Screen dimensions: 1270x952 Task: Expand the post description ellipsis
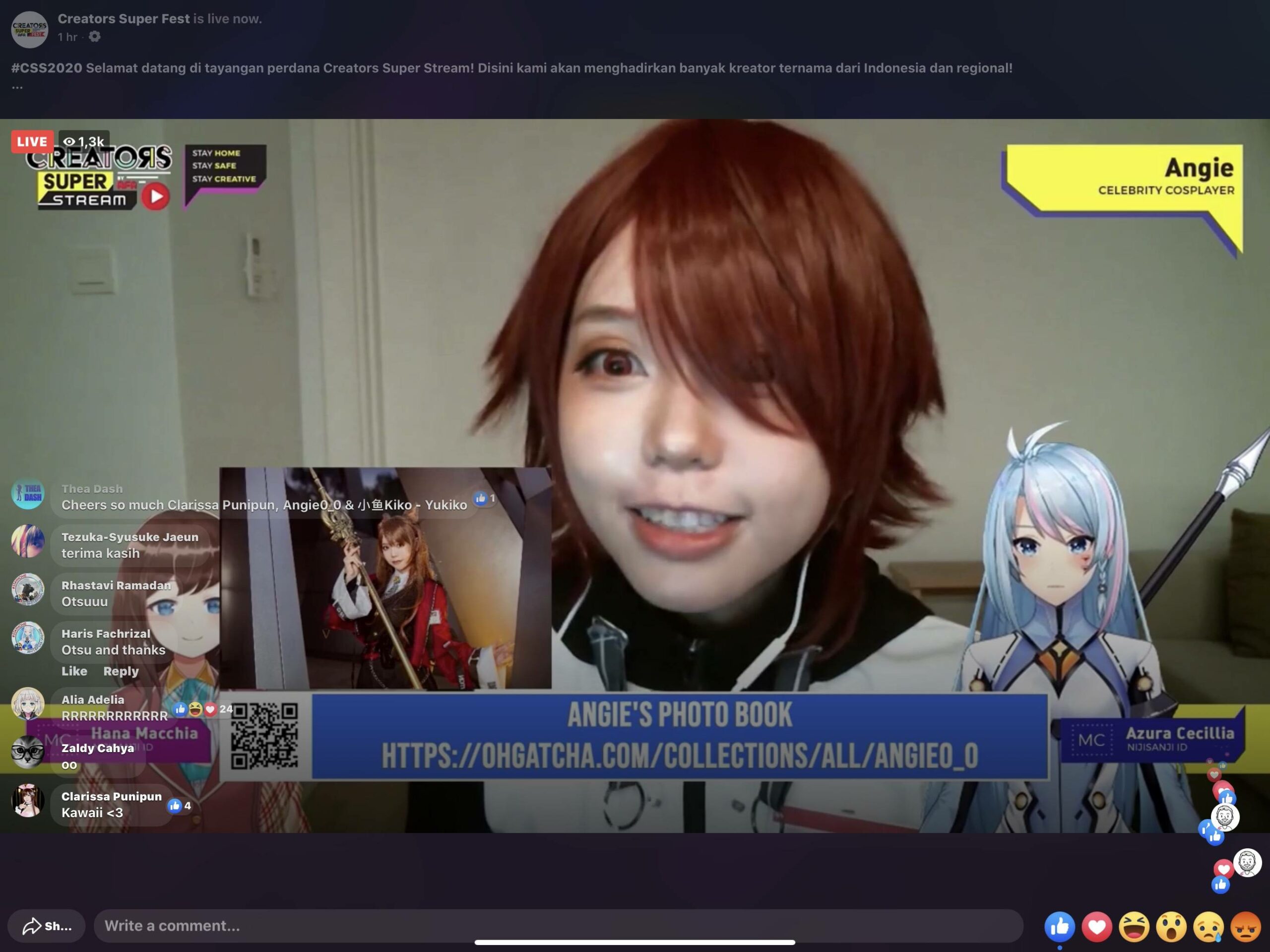point(17,87)
